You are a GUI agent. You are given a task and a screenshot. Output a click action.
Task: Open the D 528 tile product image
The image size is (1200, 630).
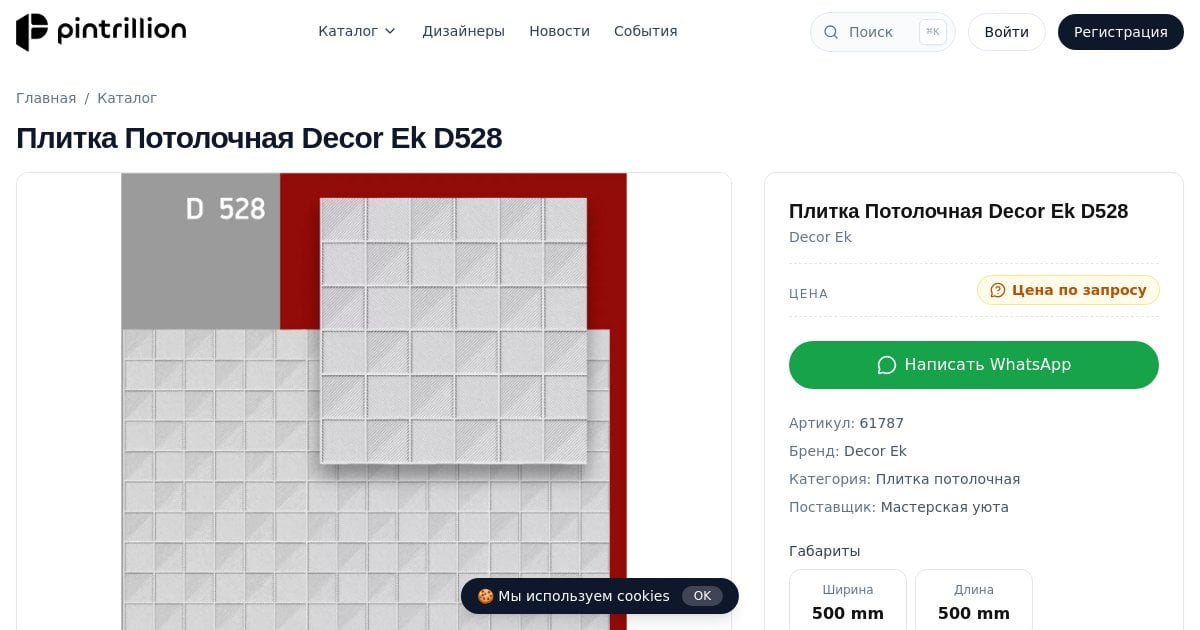[374, 401]
